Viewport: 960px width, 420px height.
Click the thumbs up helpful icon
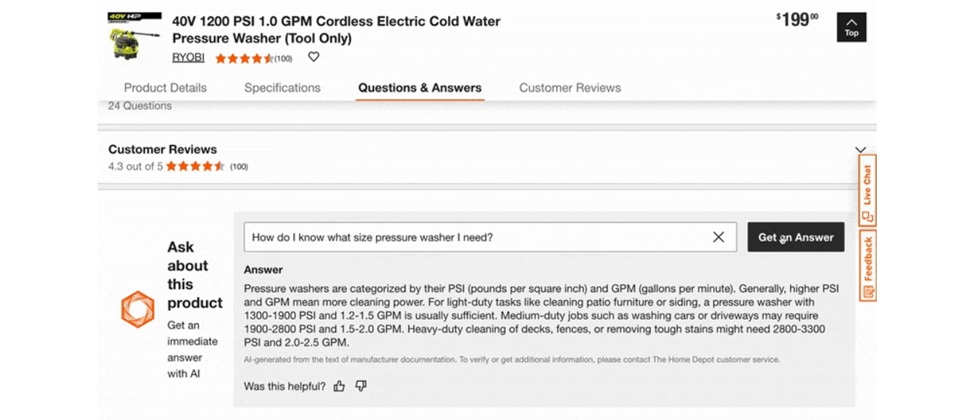coord(339,386)
